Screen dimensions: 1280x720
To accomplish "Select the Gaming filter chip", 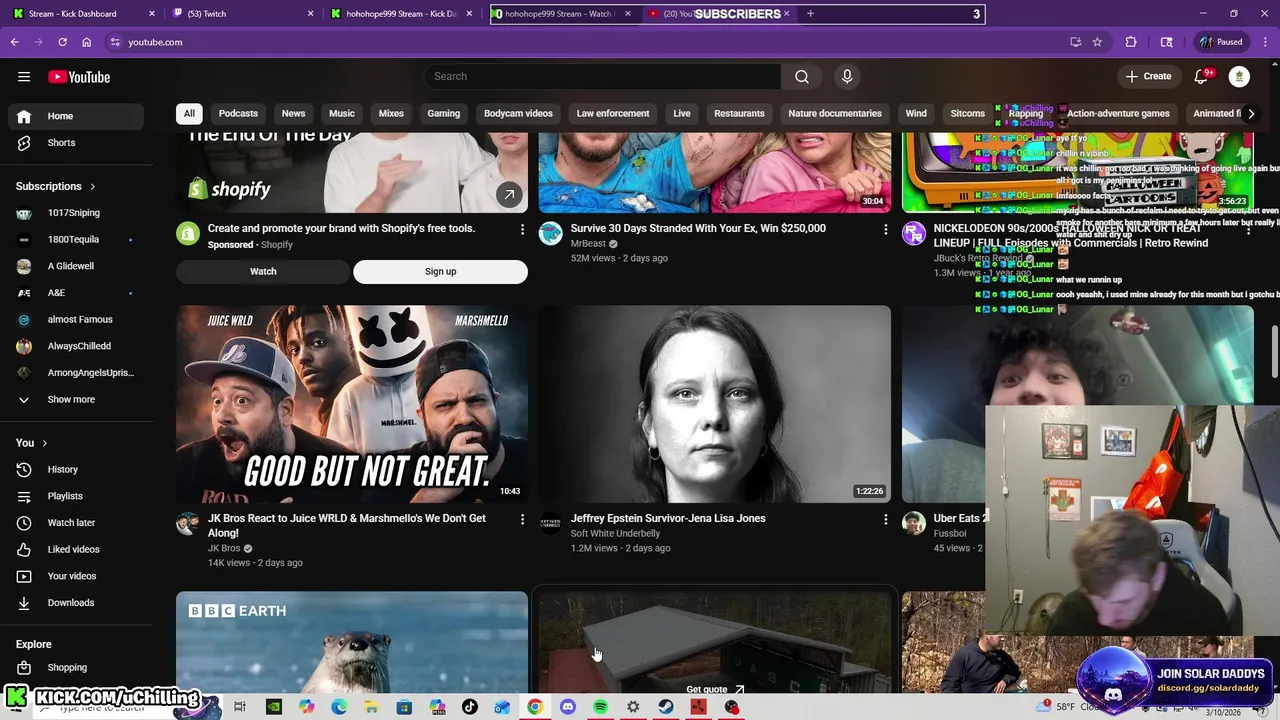I will click(444, 114).
